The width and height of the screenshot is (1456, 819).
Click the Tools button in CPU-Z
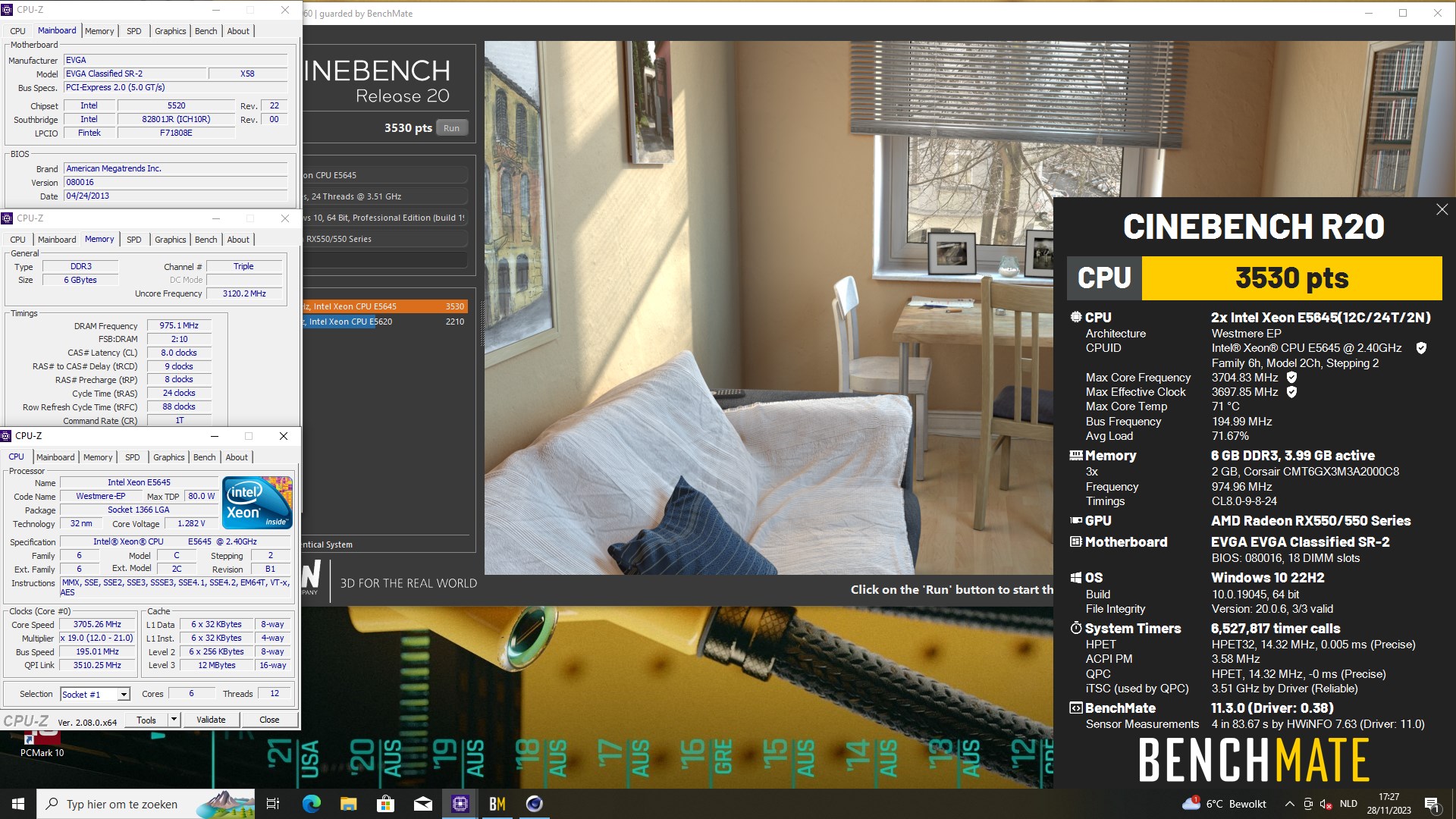146,720
